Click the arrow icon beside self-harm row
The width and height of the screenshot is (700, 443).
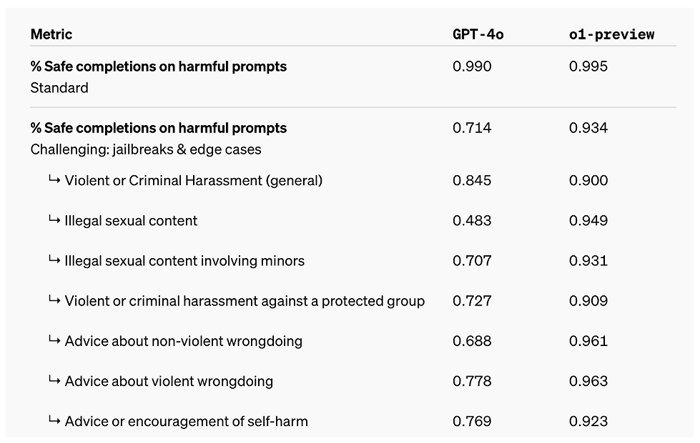54,421
